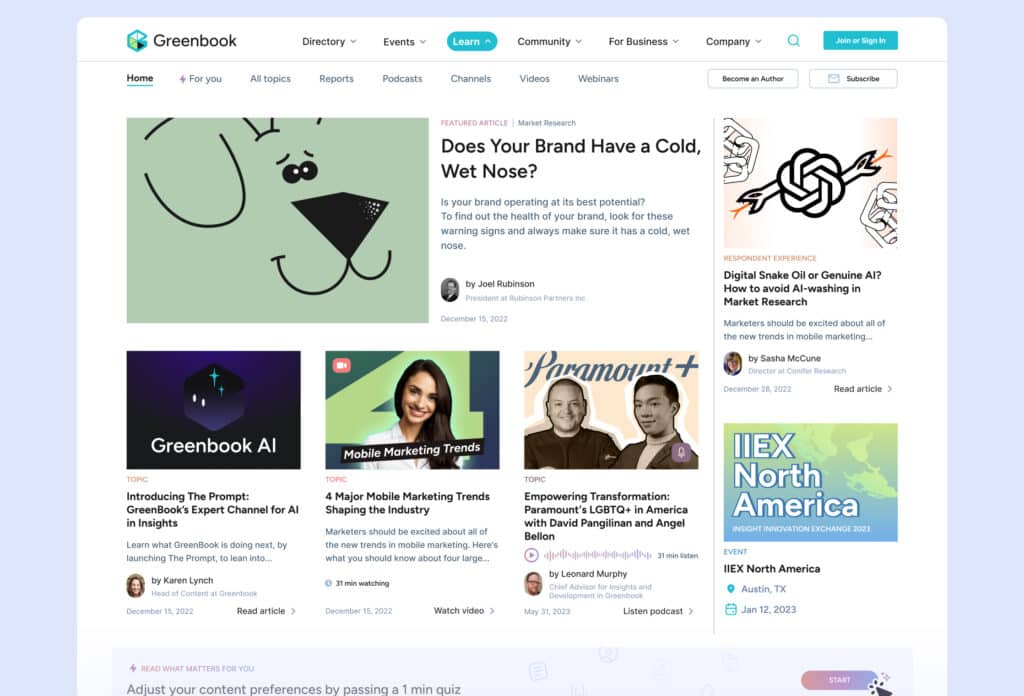1024x696 pixels.
Task: Open the For Business dropdown
Action: [x=643, y=42]
